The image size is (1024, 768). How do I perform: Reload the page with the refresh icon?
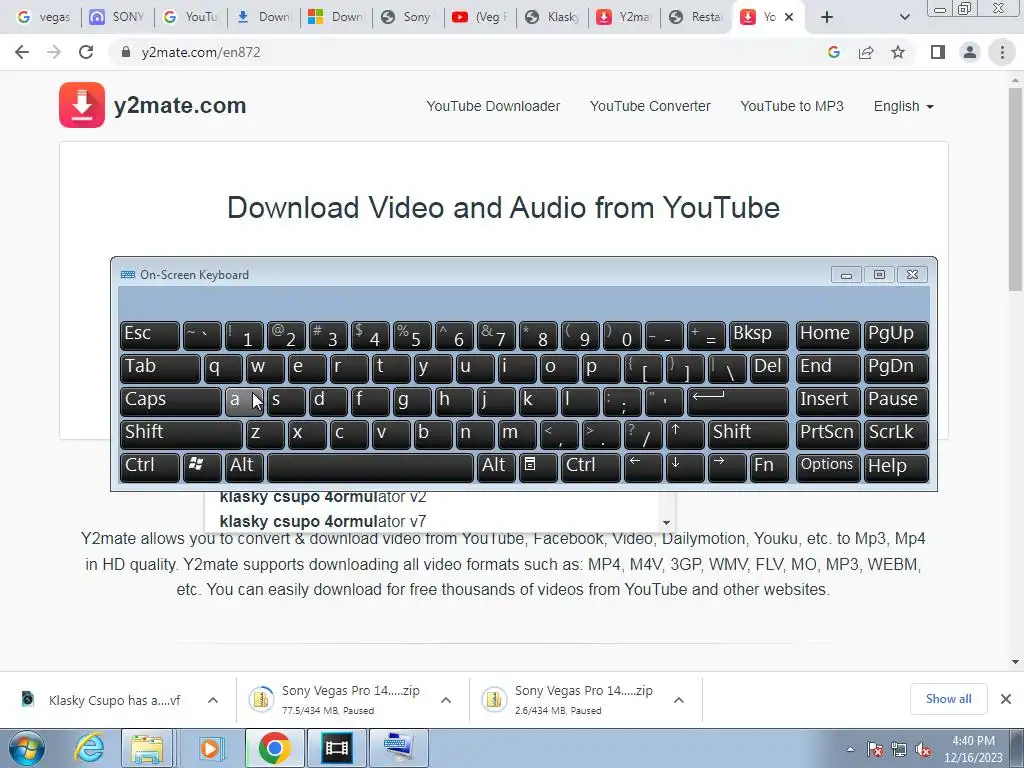(86, 52)
